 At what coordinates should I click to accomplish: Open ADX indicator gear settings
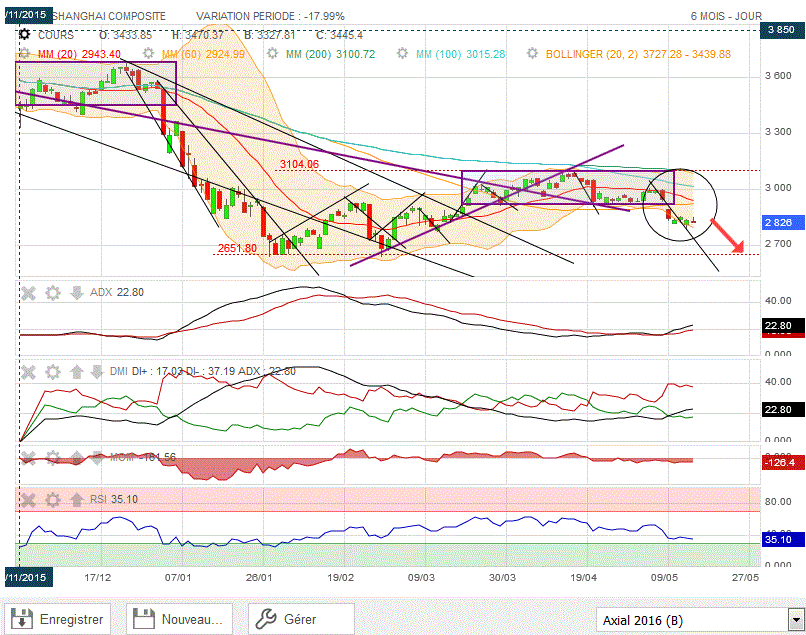coord(52,293)
